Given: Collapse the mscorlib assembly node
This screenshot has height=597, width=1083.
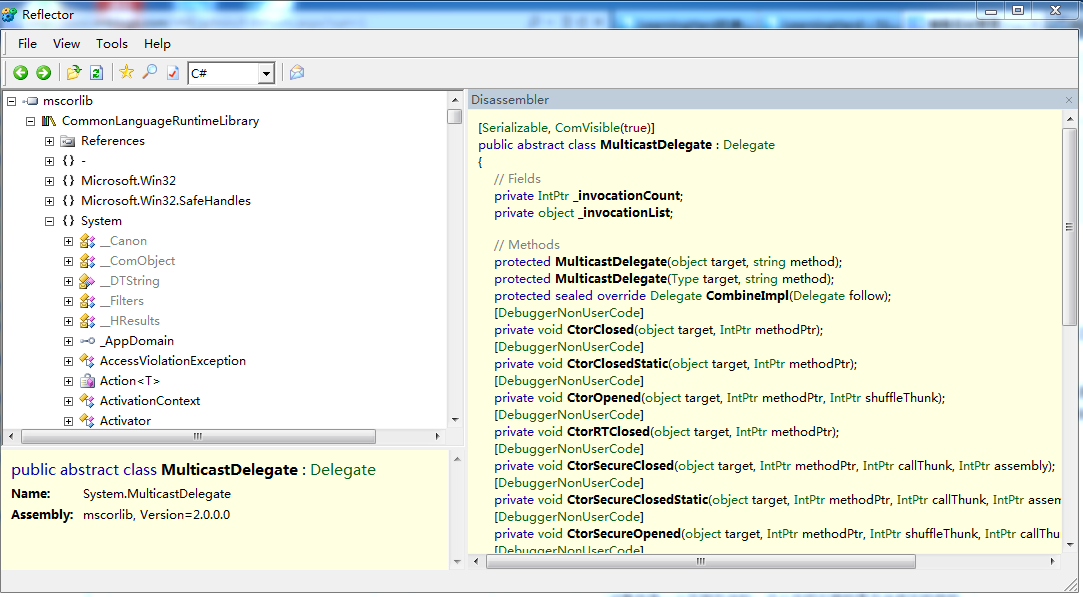Looking at the screenshot, I should point(11,101).
